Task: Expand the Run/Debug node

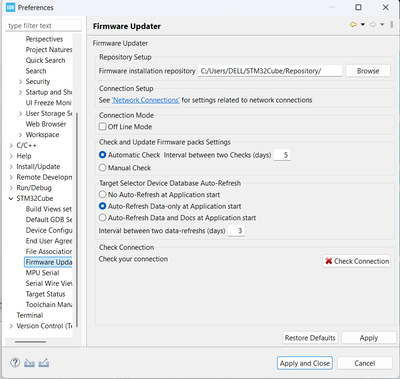Action: coord(11,188)
